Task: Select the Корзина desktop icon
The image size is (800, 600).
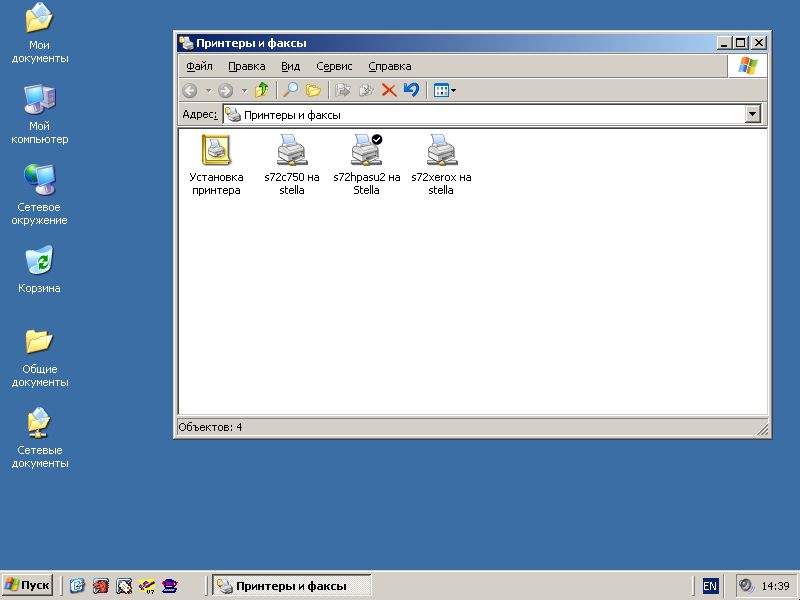Action: (x=39, y=262)
